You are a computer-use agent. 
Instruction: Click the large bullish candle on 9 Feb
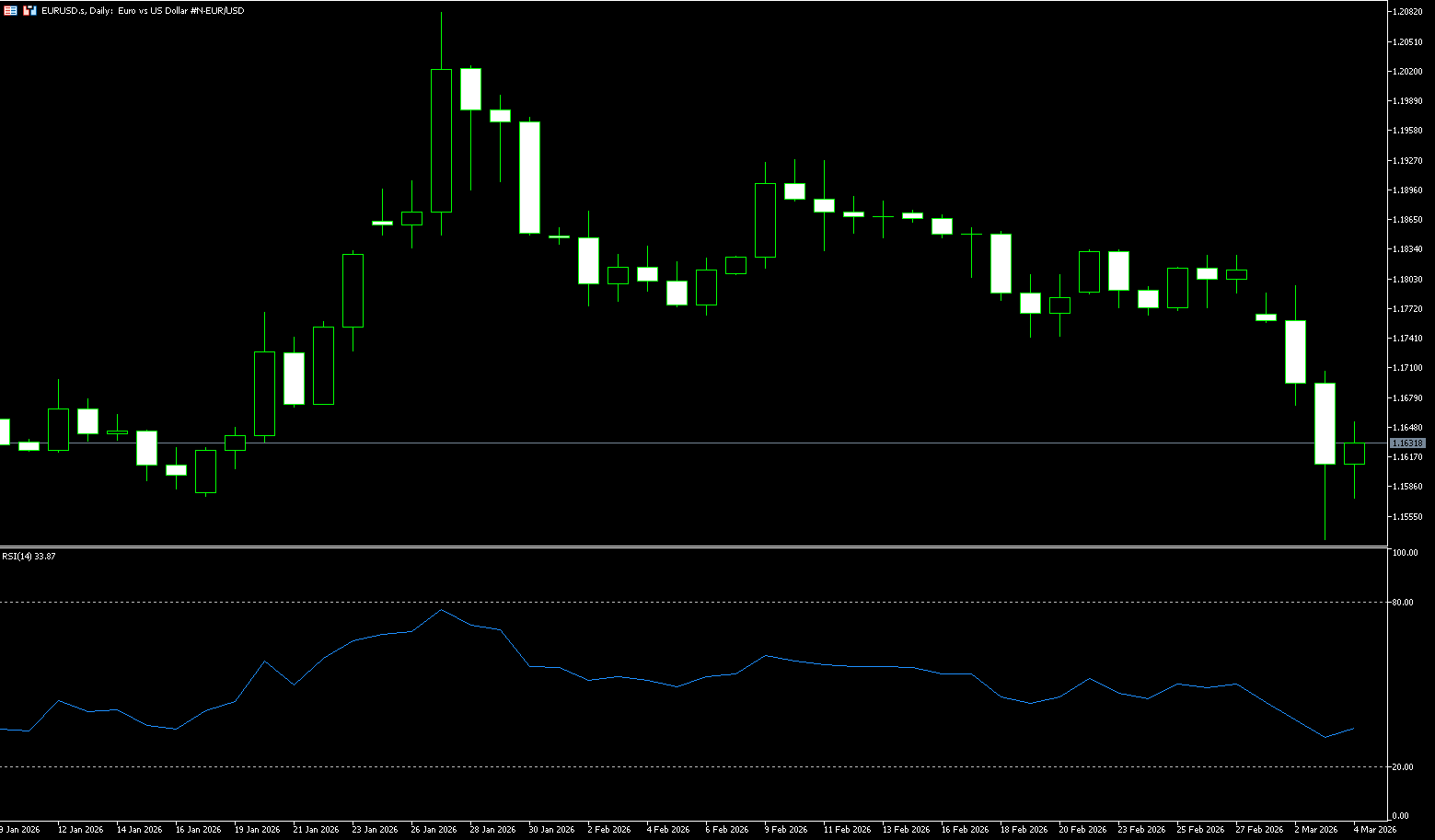click(765, 220)
